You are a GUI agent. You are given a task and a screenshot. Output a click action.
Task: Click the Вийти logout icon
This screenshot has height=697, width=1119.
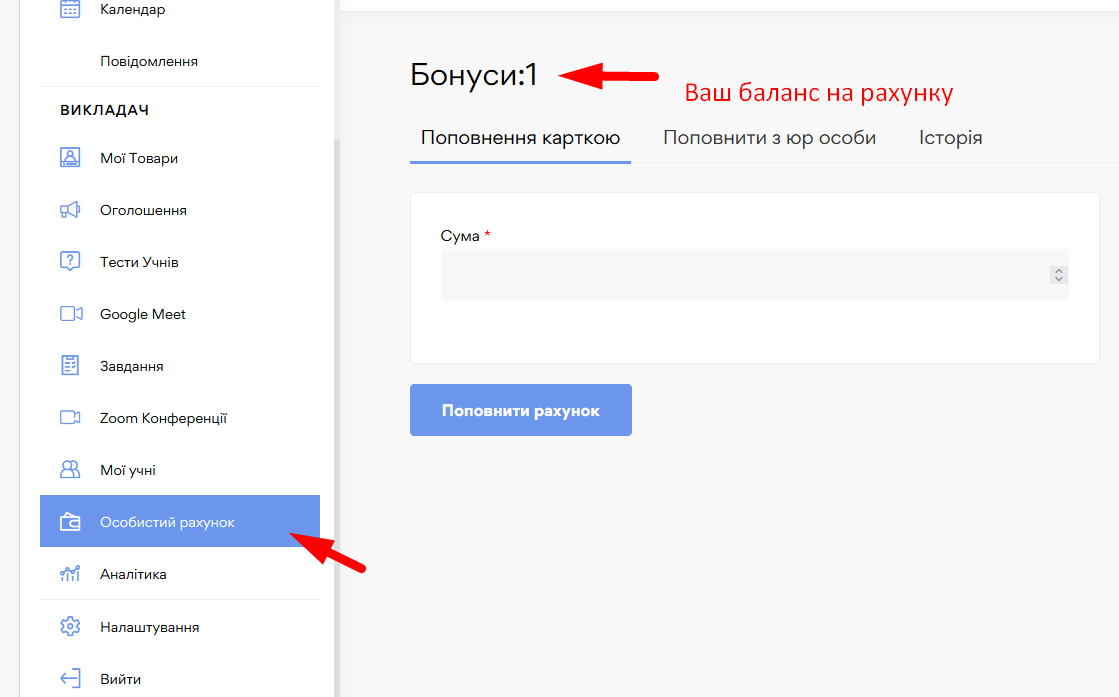(x=70, y=679)
